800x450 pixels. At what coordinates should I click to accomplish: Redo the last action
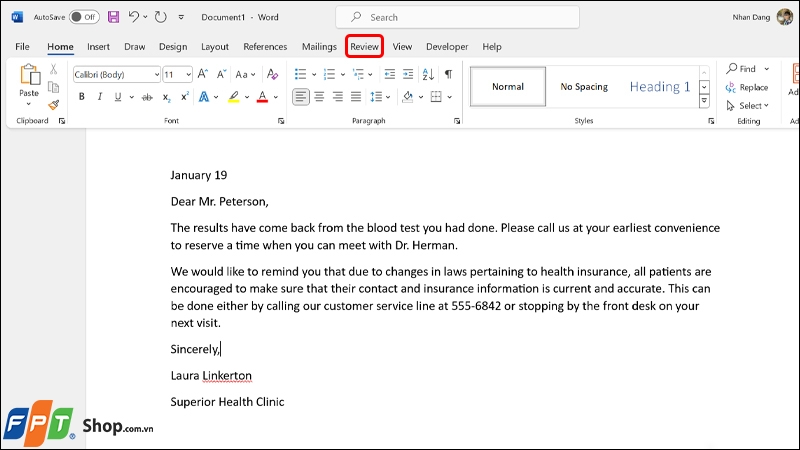[x=161, y=17]
